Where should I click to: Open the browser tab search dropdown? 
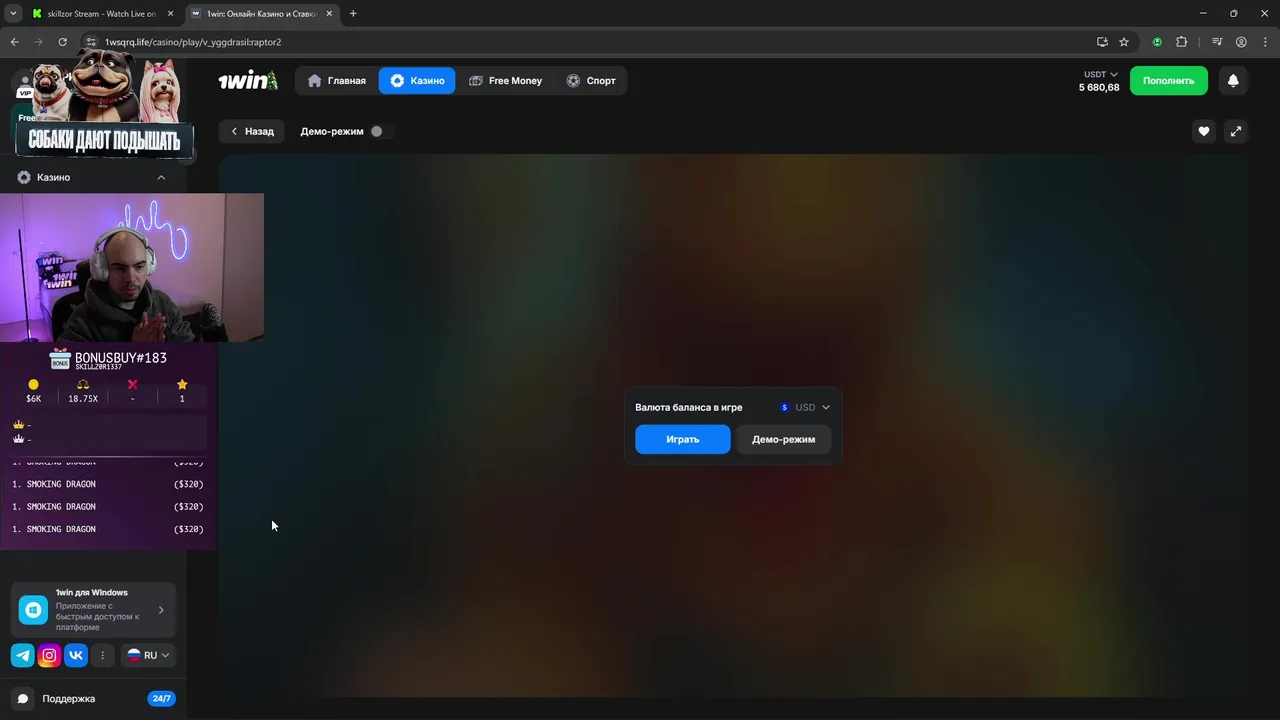coord(13,14)
